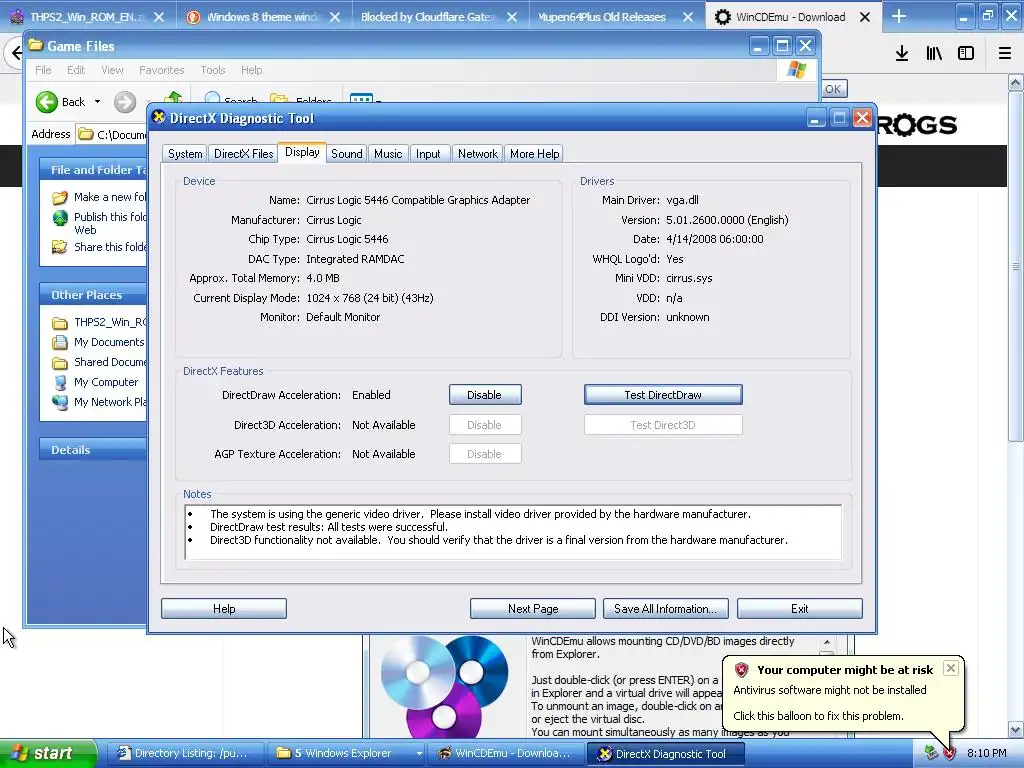
Task: Click the system tray clock
Action: coord(986,753)
